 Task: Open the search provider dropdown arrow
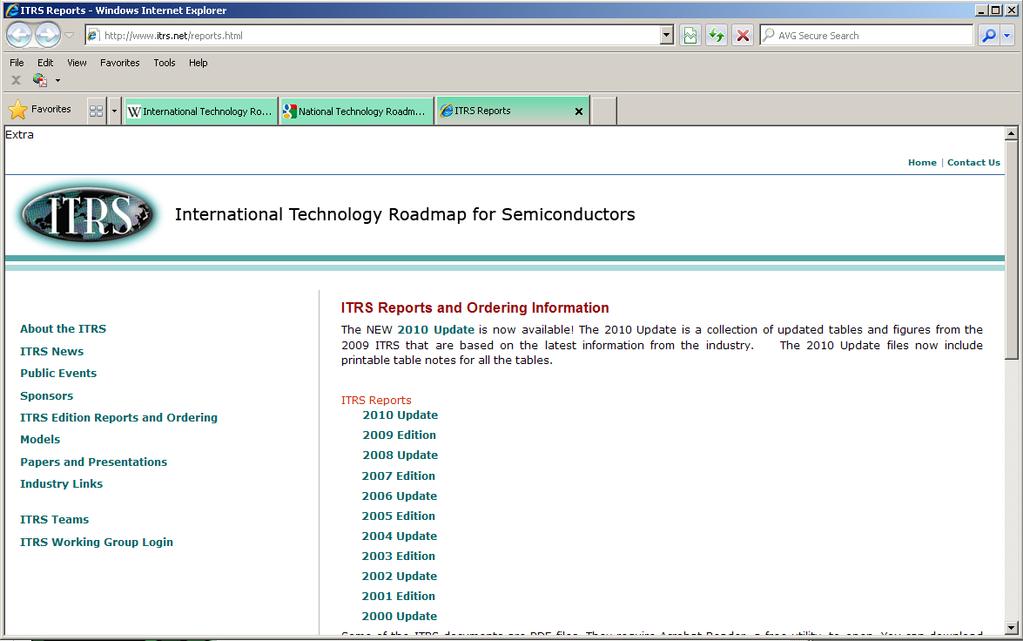(1007, 35)
